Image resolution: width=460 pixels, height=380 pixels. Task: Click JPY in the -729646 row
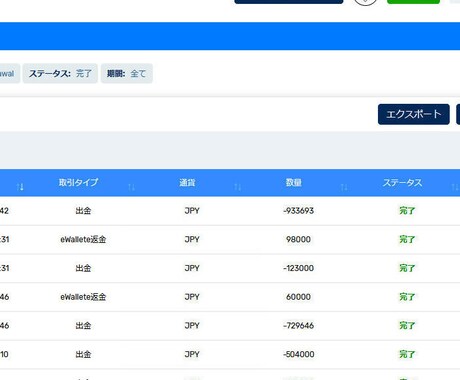(x=192, y=325)
